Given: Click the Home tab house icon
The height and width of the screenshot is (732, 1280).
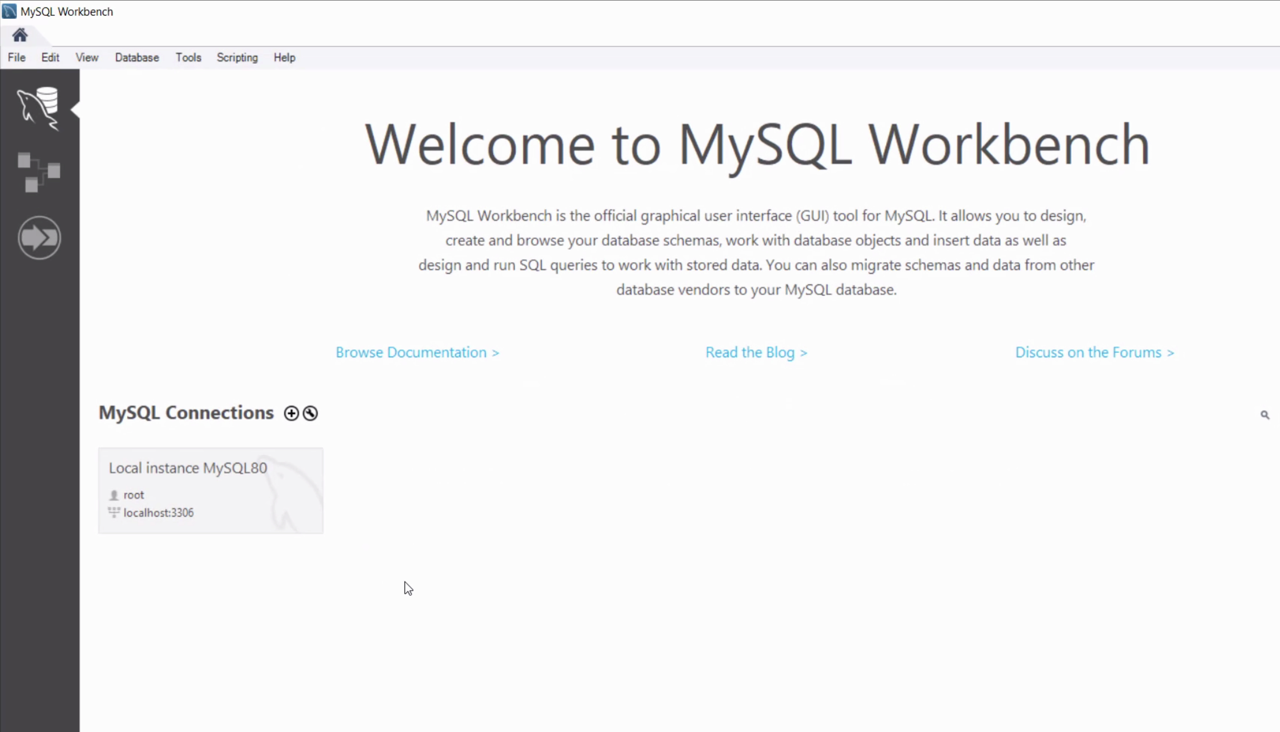Looking at the screenshot, I should tap(20, 35).
